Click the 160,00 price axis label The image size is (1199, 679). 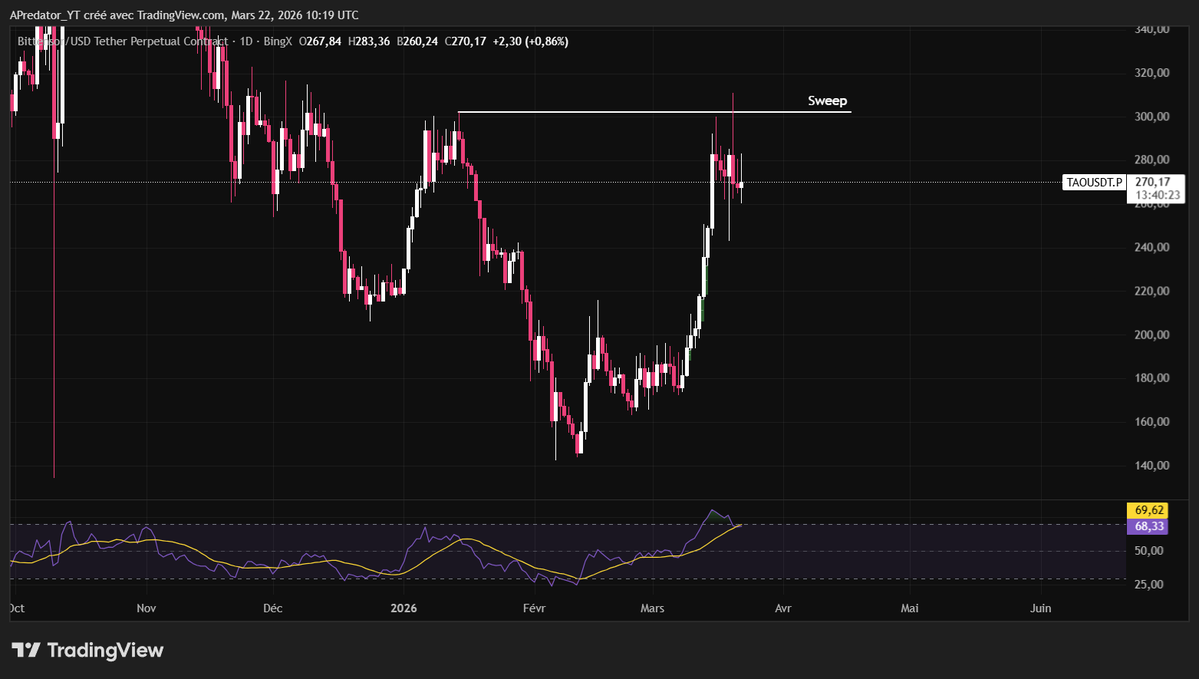[x=1152, y=421]
